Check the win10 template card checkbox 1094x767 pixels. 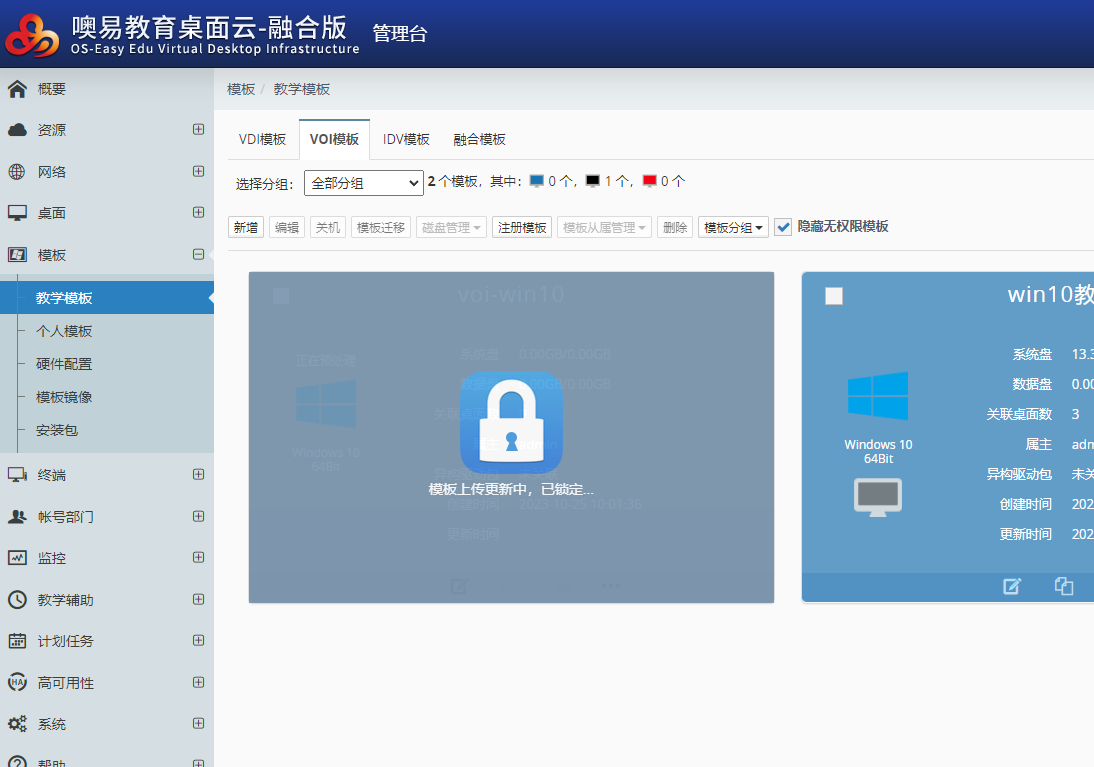[x=834, y=295]
